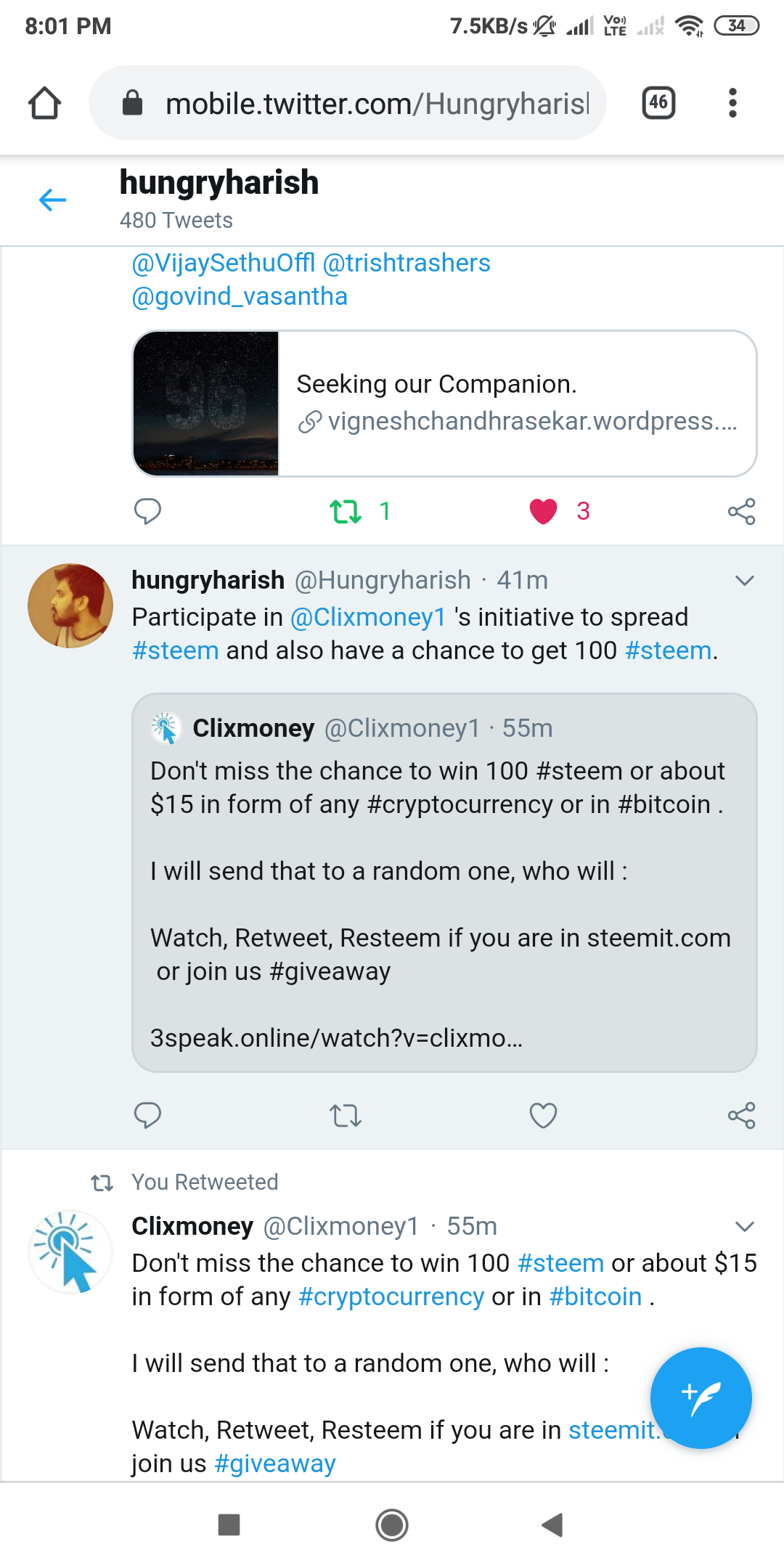Open the @govind_vasantha mention link
The image size is (784, 1568).
tap(240, 296)
